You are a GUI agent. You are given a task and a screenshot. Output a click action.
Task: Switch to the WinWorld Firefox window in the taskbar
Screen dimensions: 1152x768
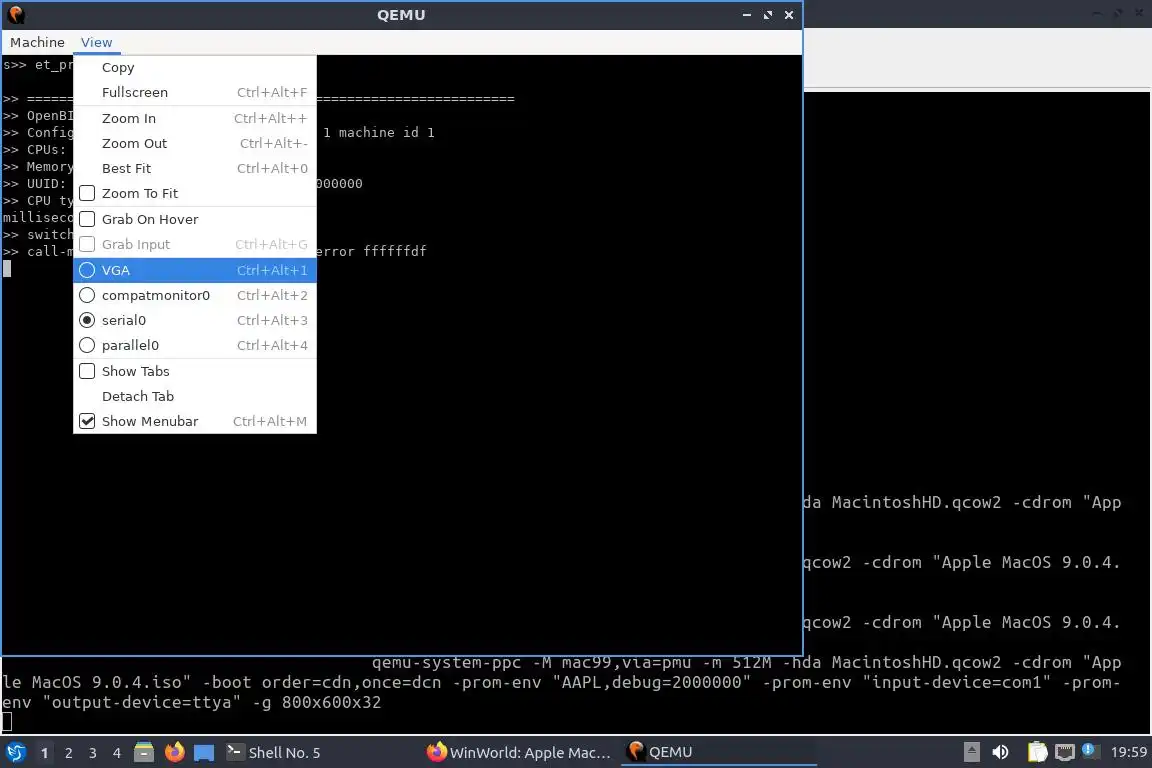(x=519, y=753)
